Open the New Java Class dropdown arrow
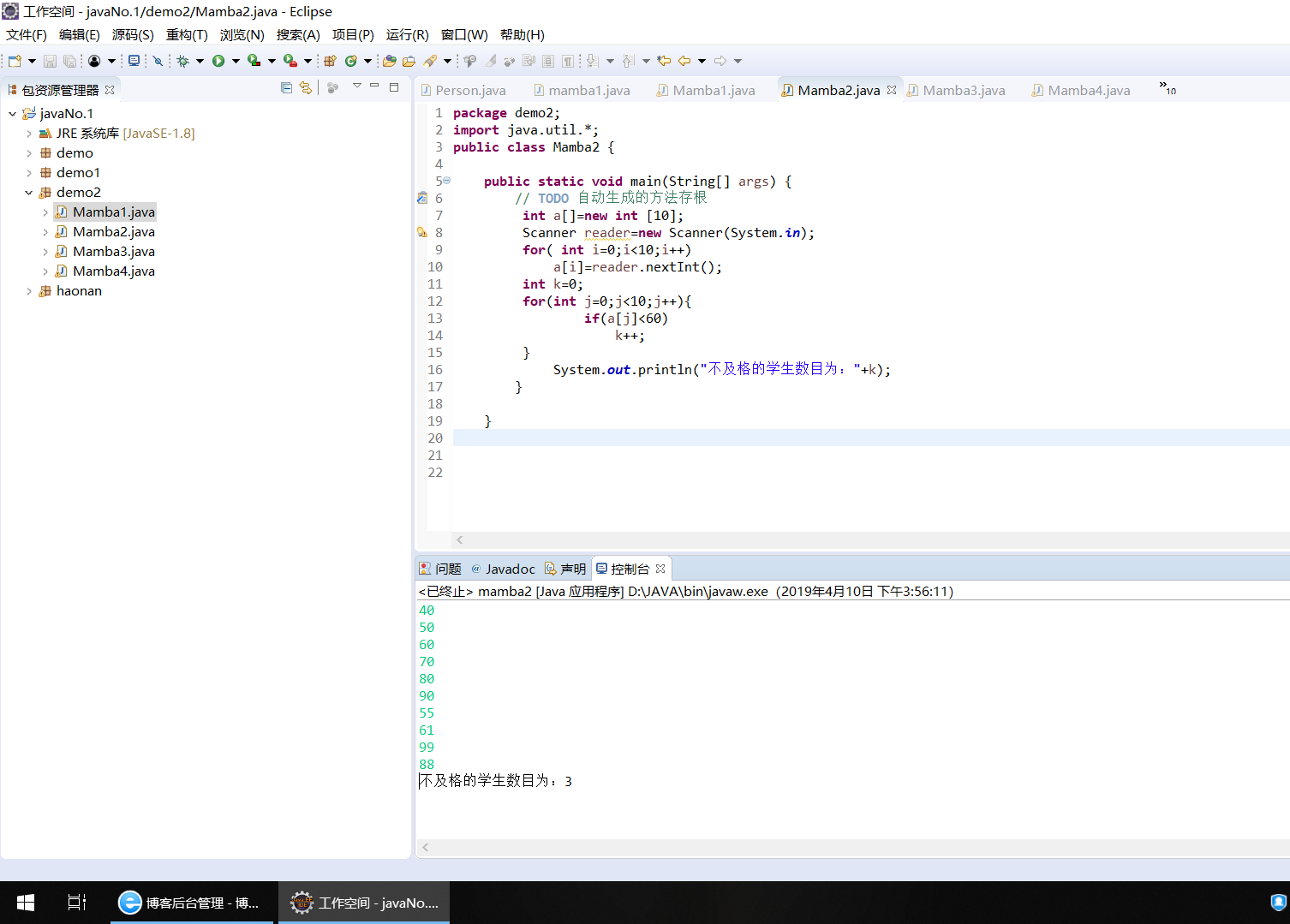The height and width of the screenshot is (924, 1290). (367, 61)
